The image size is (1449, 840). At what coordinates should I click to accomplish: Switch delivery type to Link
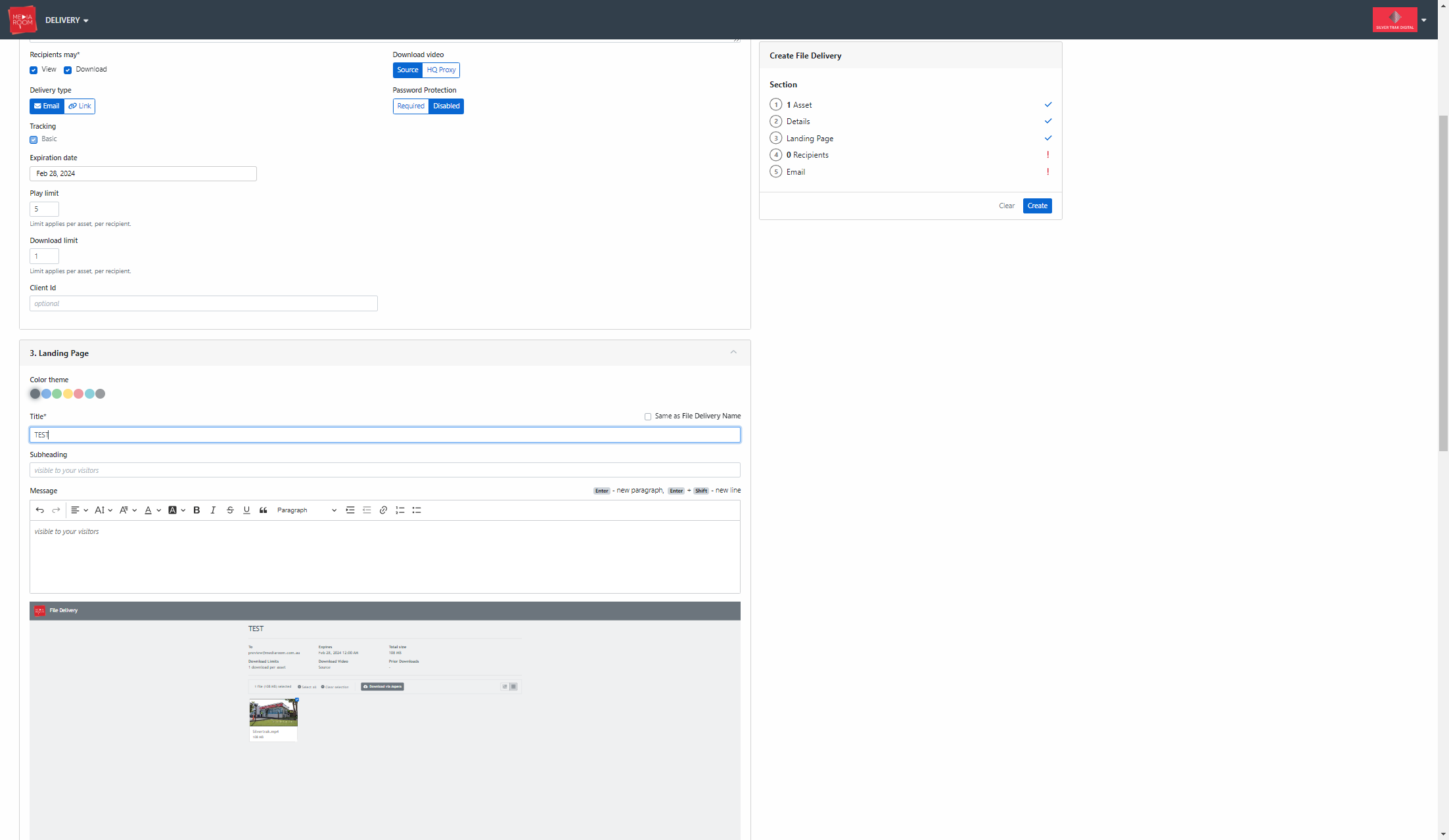click(80, 106)
